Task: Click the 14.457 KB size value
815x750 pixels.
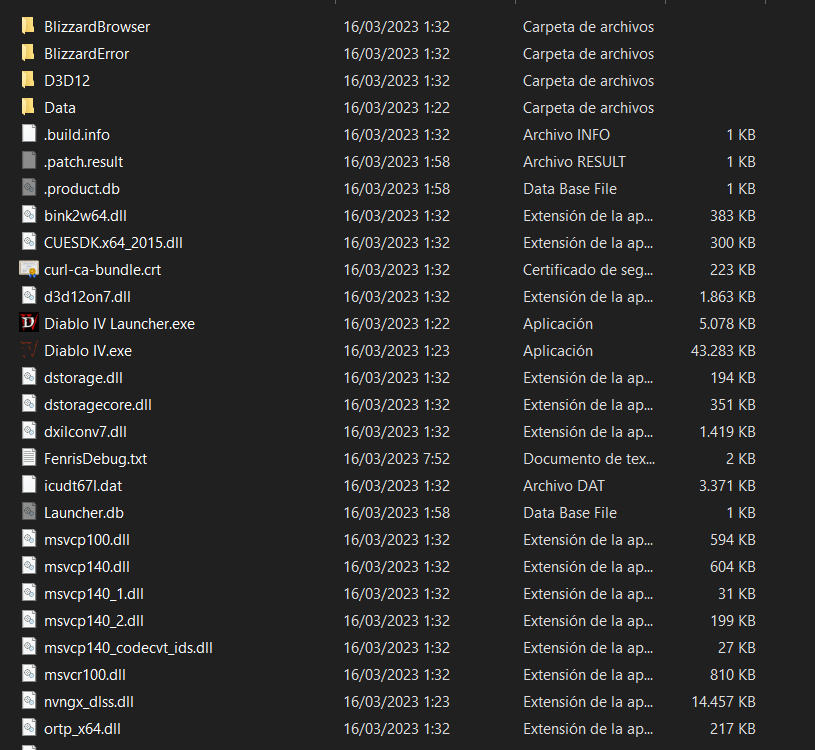Action: 724,702
